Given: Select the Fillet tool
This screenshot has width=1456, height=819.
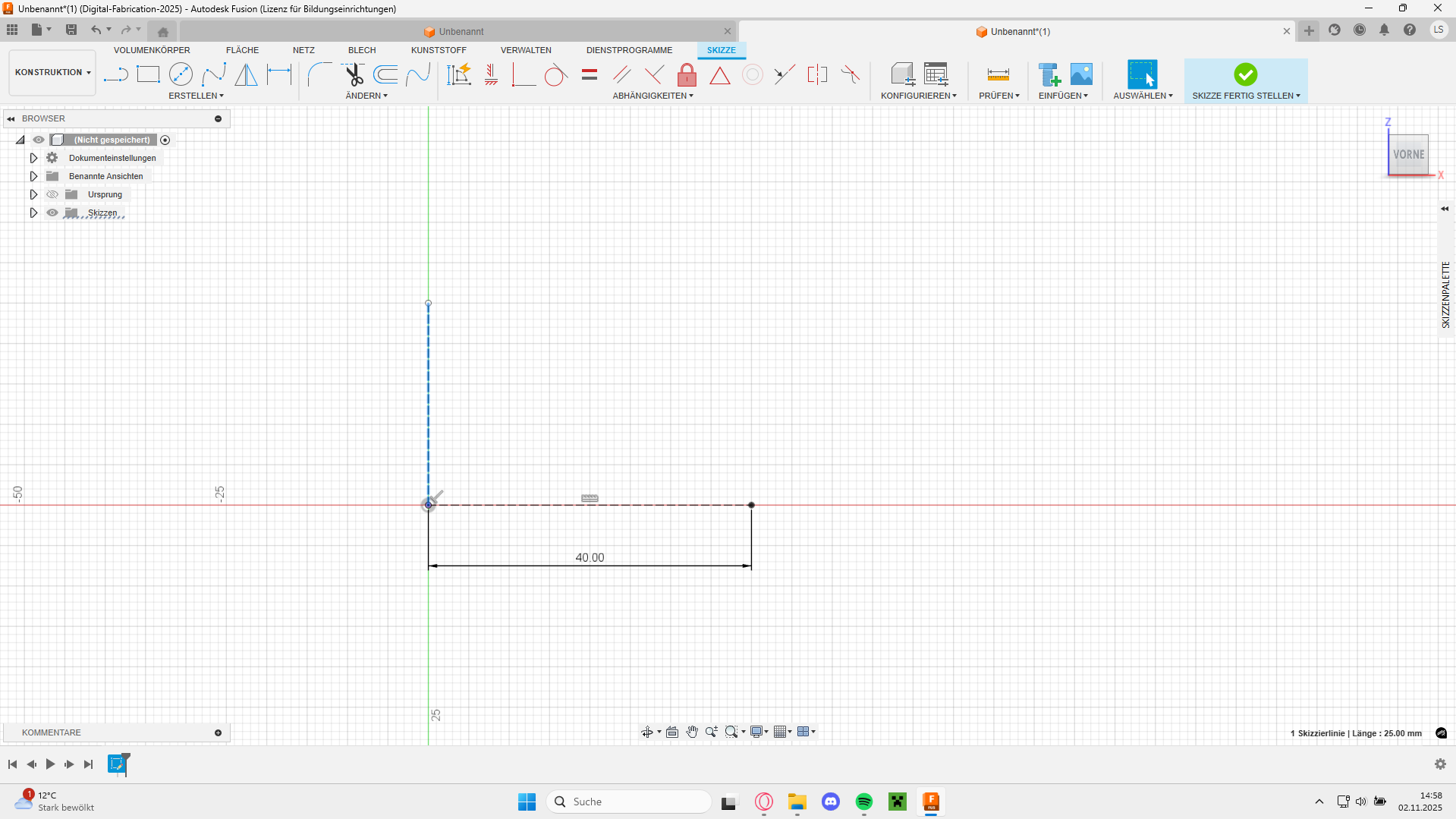Looking at the screenshot, I should pos(319,74).
